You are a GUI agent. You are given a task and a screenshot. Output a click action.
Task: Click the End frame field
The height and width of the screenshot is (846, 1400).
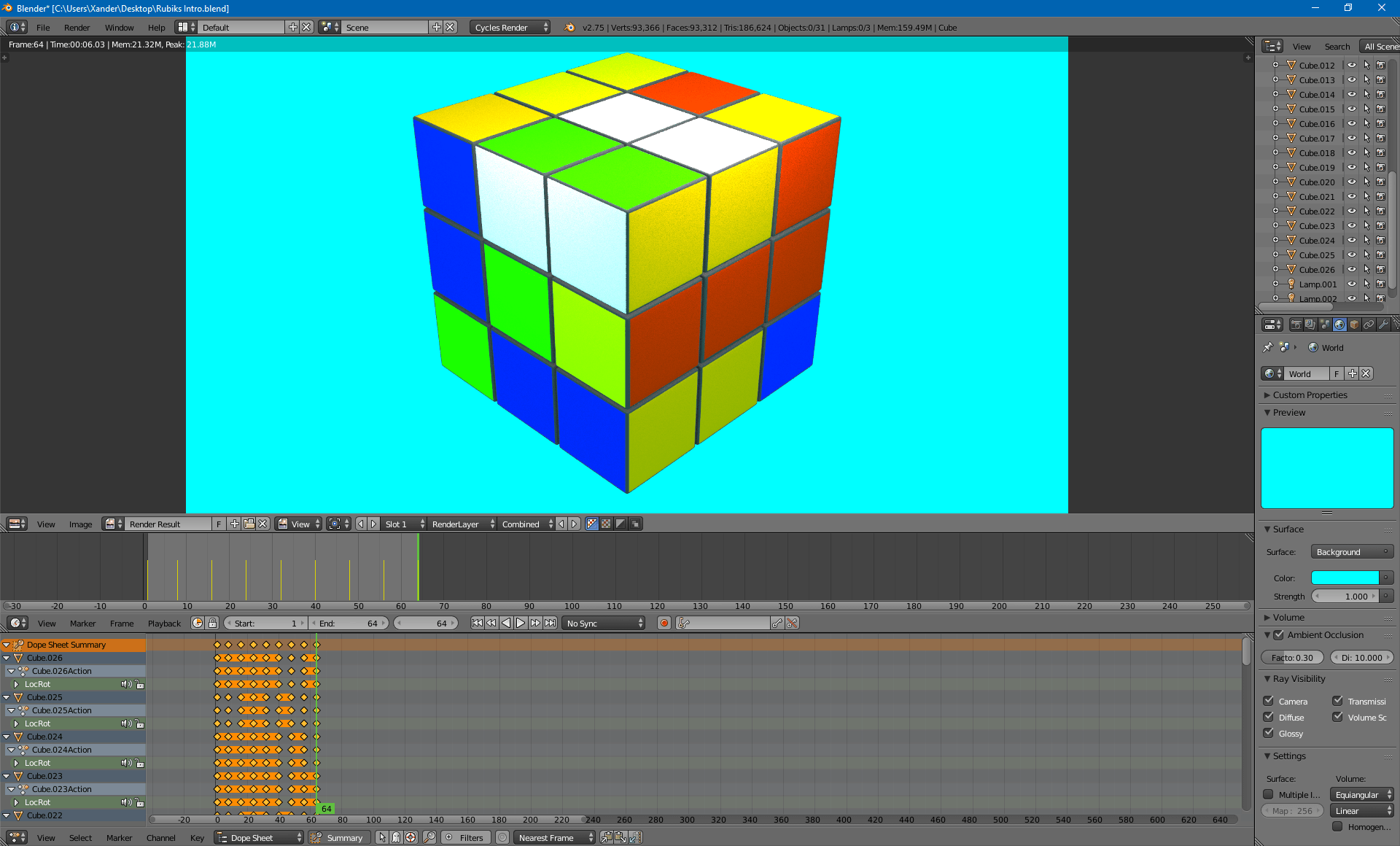(x=349, y=624)
